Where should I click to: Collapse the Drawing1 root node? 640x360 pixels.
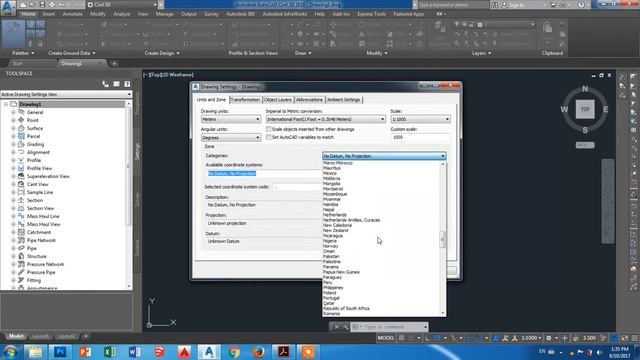6,104
